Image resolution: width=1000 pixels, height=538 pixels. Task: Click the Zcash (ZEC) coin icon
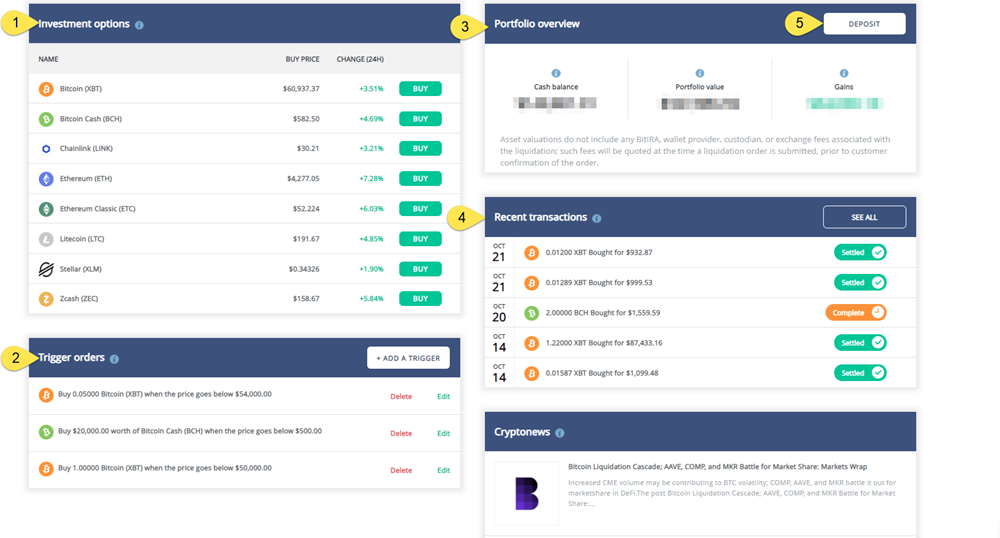pos(46,298)
